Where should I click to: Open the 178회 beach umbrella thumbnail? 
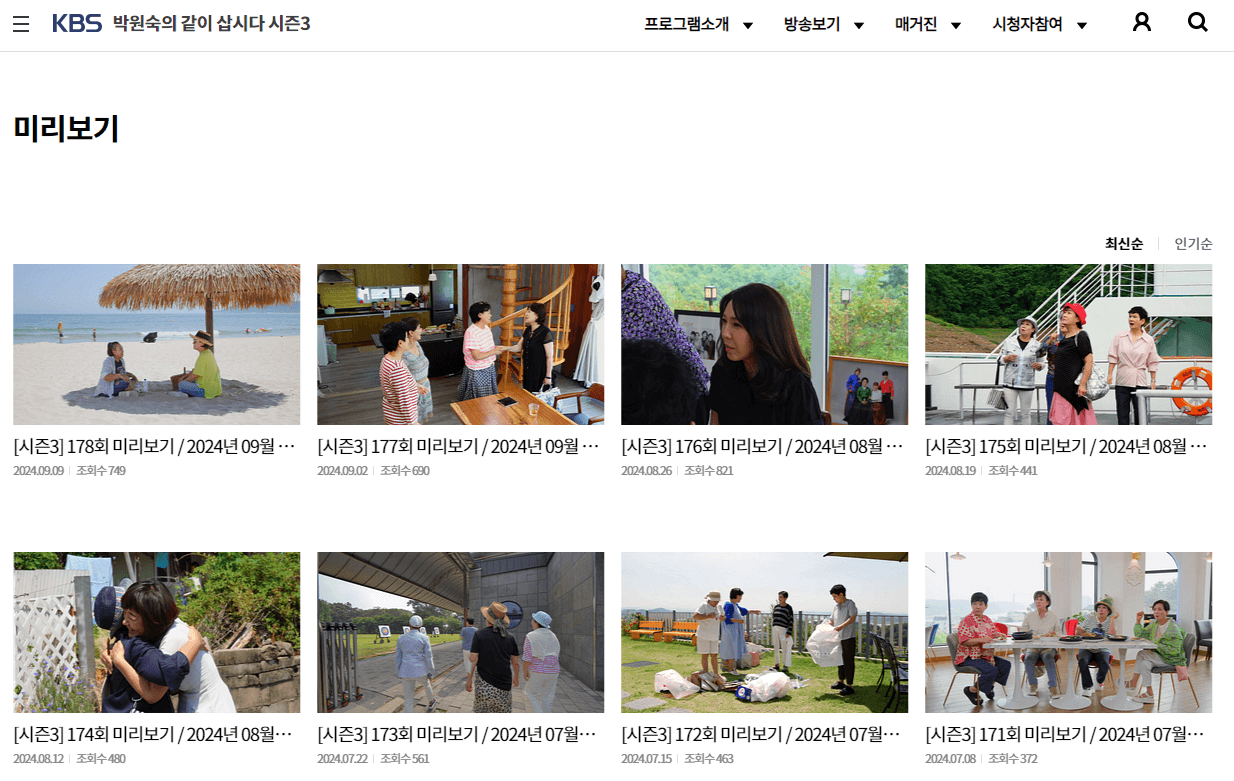[156, 344]
